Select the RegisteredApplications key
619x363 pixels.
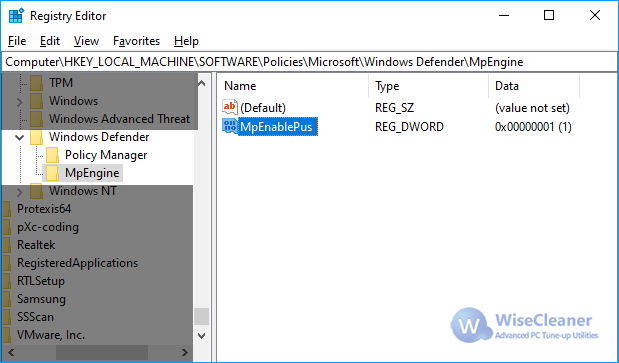point(77,263)
